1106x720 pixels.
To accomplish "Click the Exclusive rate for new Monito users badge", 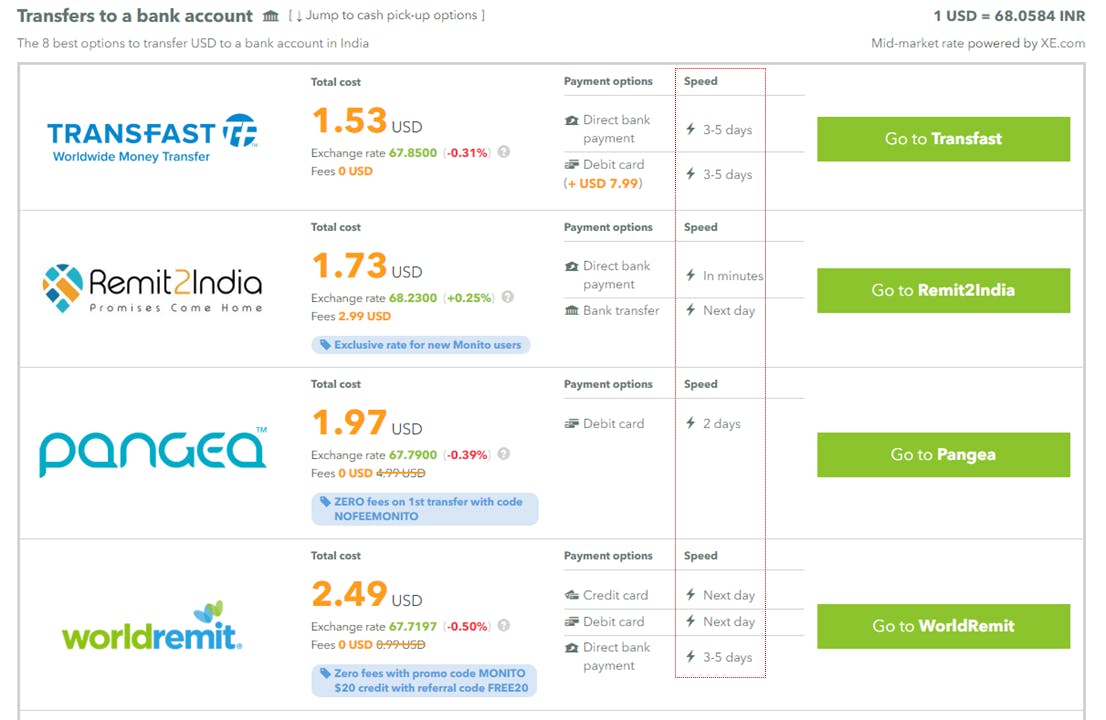I will pos(420,344).
